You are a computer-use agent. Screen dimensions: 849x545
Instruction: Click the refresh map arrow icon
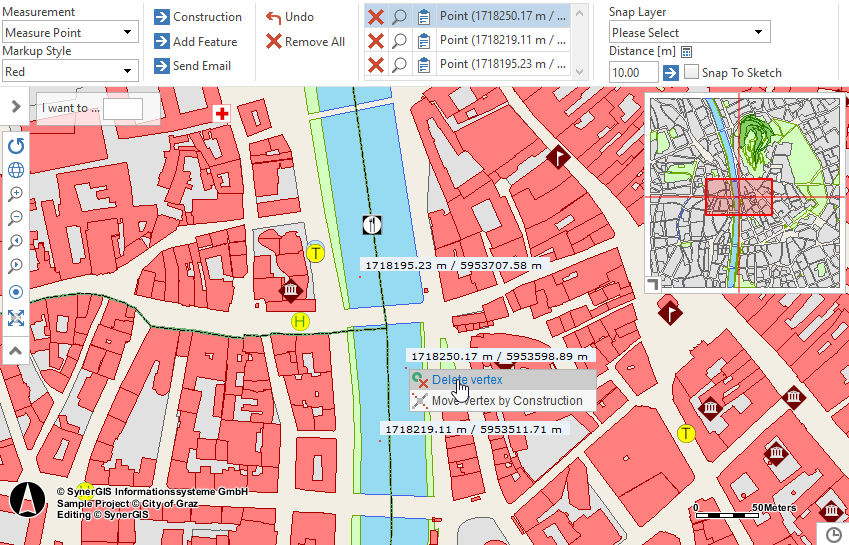coord(16,145)
